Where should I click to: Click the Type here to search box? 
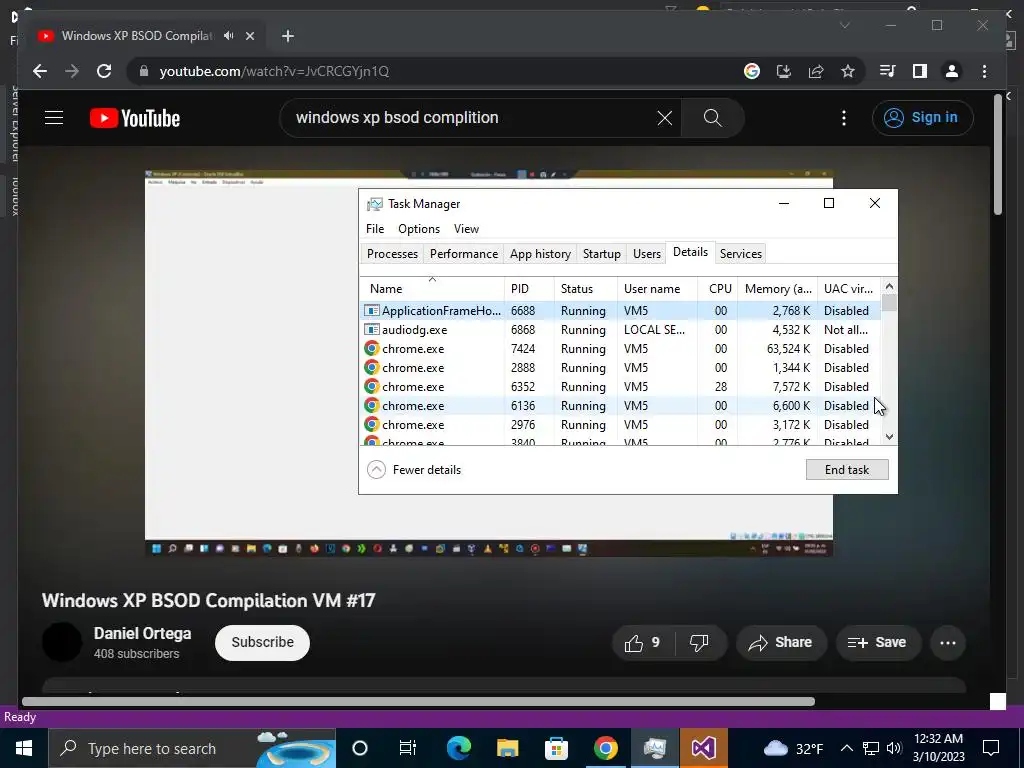point(193,748)
